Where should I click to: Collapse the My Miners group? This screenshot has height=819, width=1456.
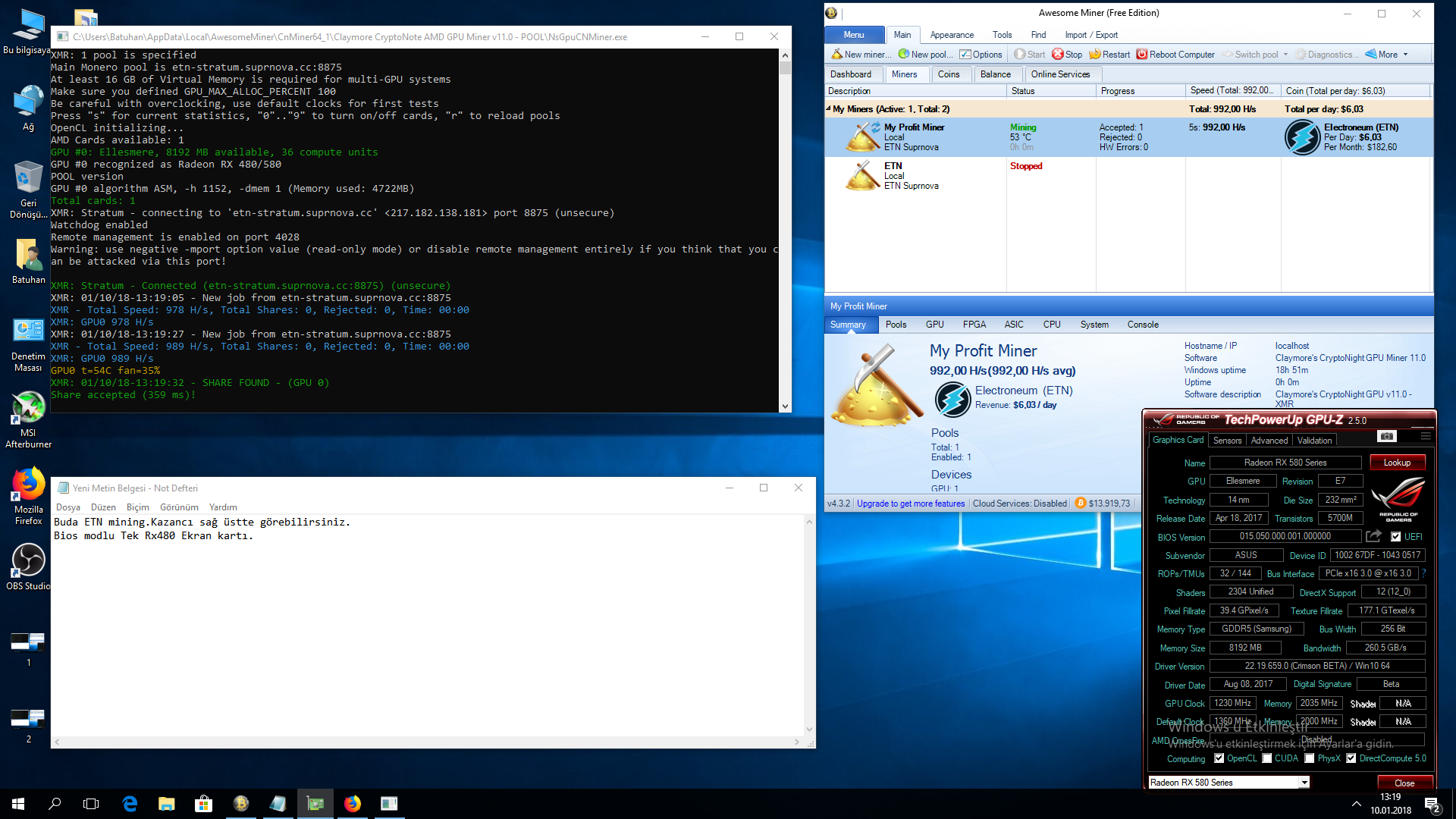tap(828, 108)
